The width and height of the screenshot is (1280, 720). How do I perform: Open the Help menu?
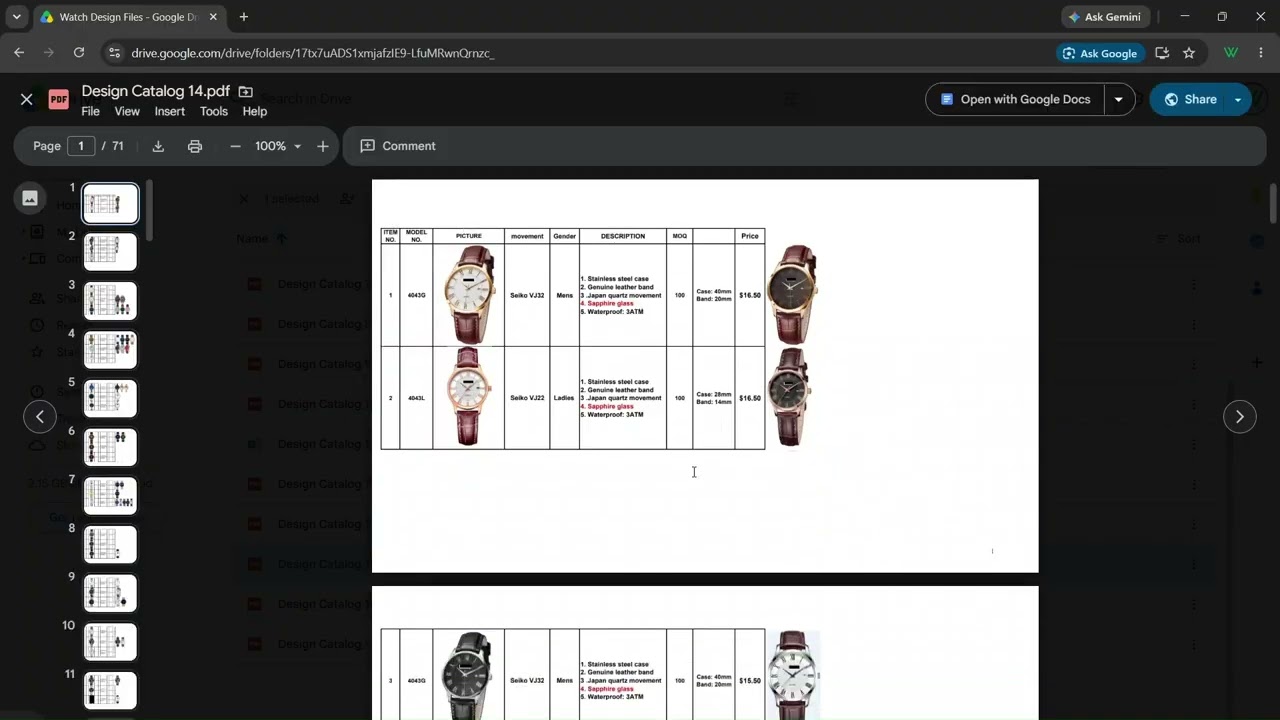255,111
